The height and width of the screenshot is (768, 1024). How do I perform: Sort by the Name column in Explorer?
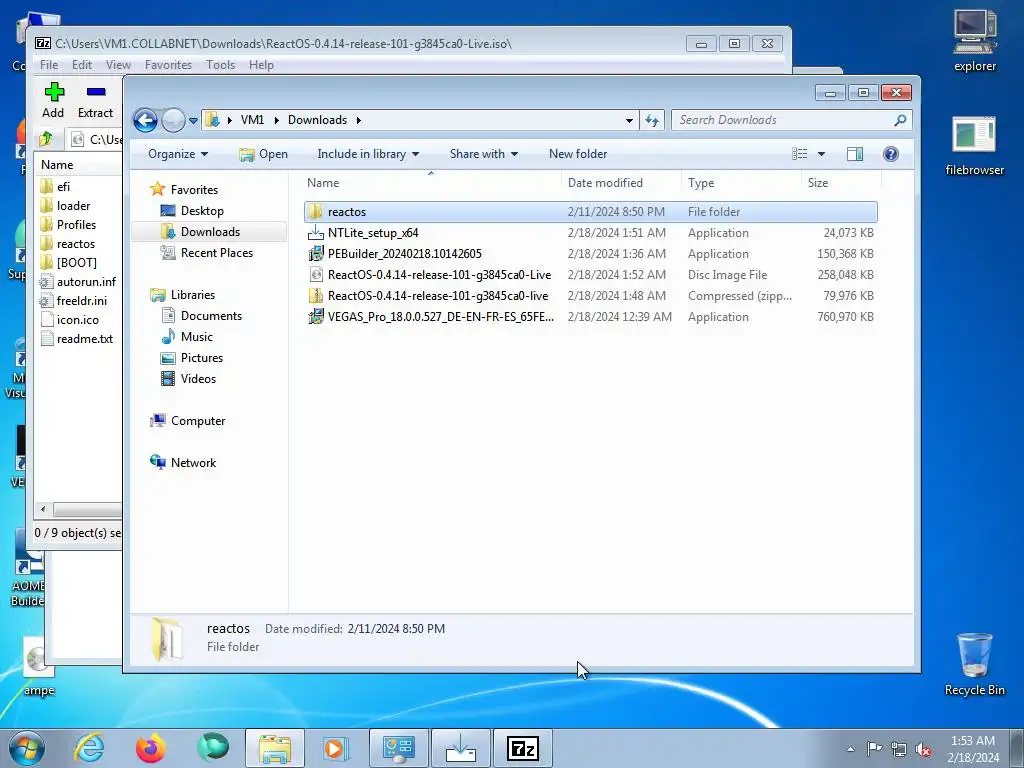[431, 183]
